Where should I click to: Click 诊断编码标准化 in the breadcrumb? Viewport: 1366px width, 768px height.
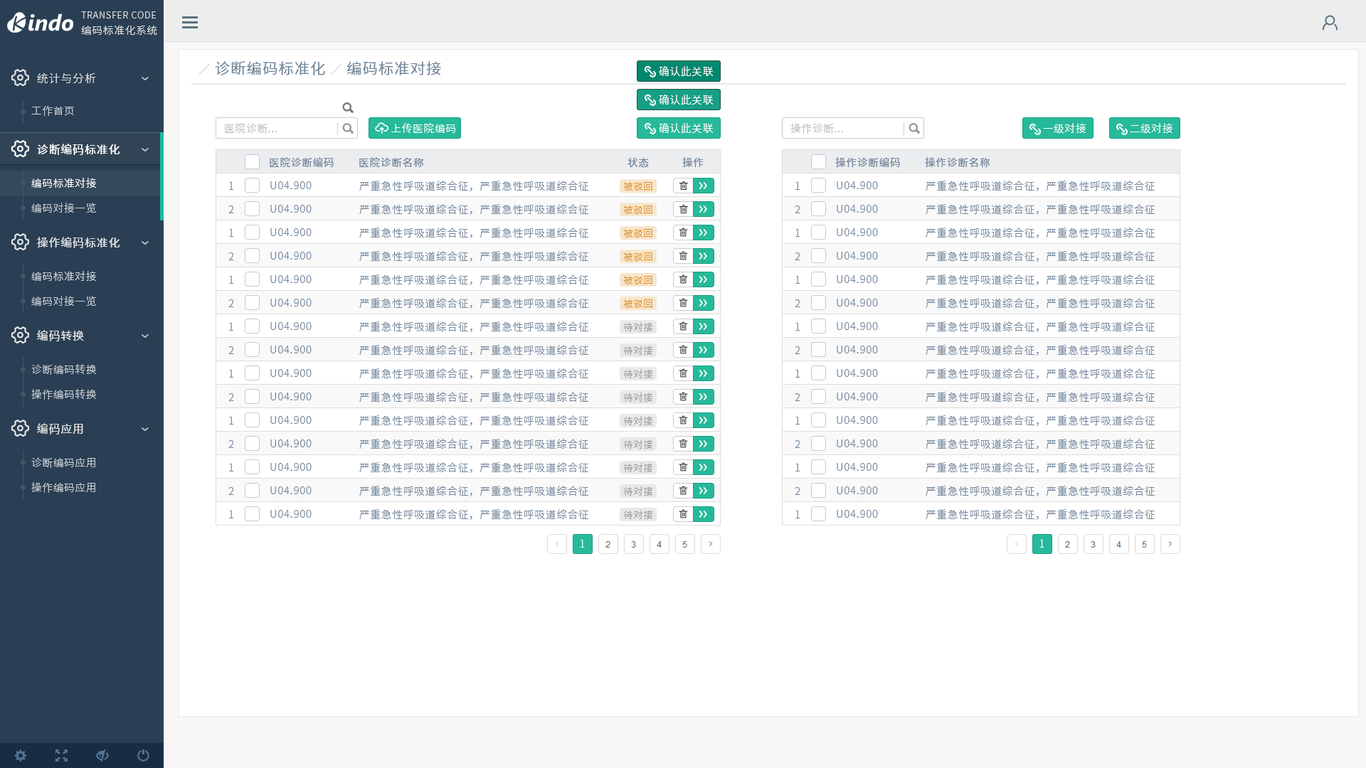pos(270,68)
